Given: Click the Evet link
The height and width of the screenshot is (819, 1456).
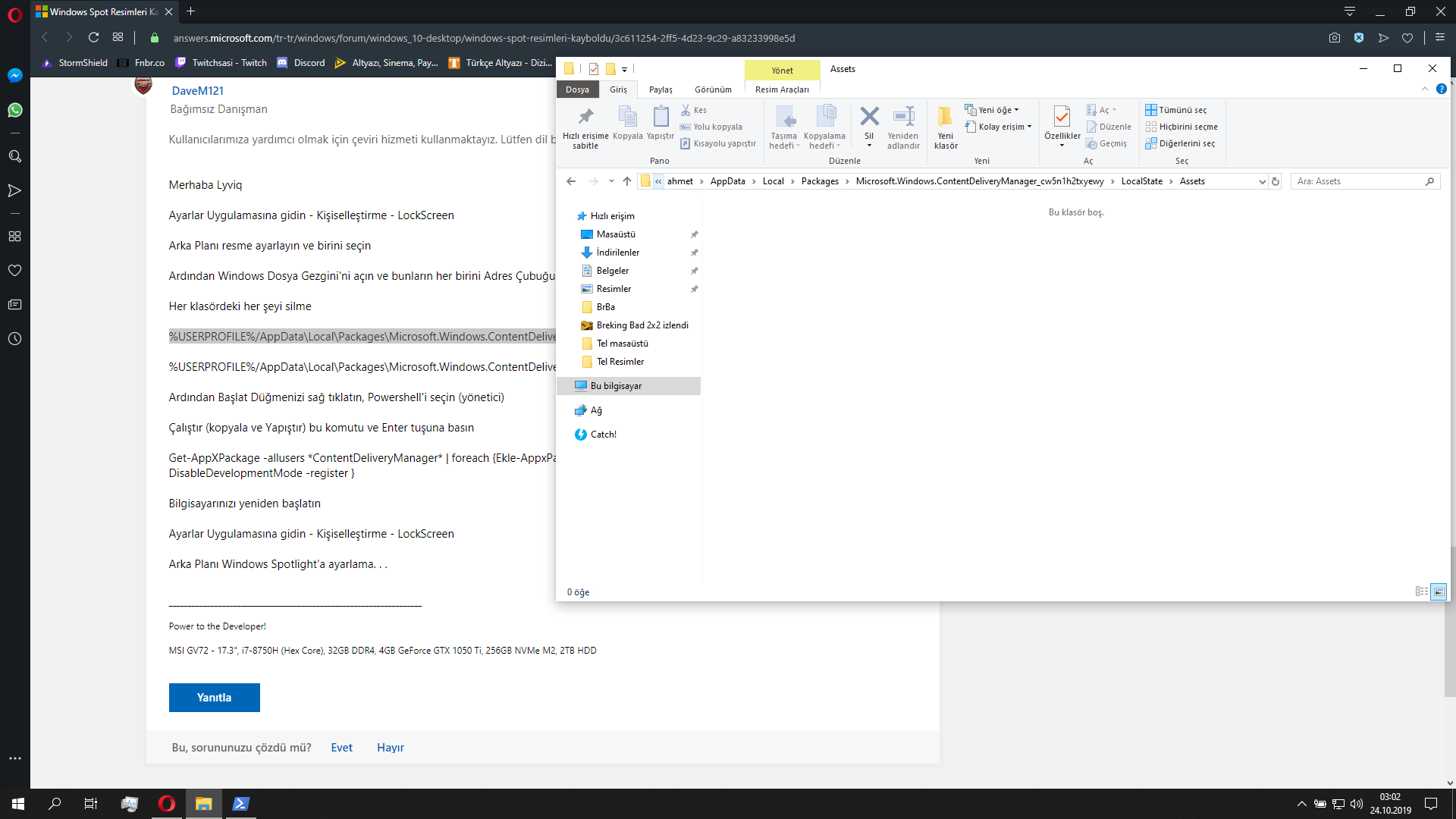Looking at the screenshot, I should click(x=341, y=748).
